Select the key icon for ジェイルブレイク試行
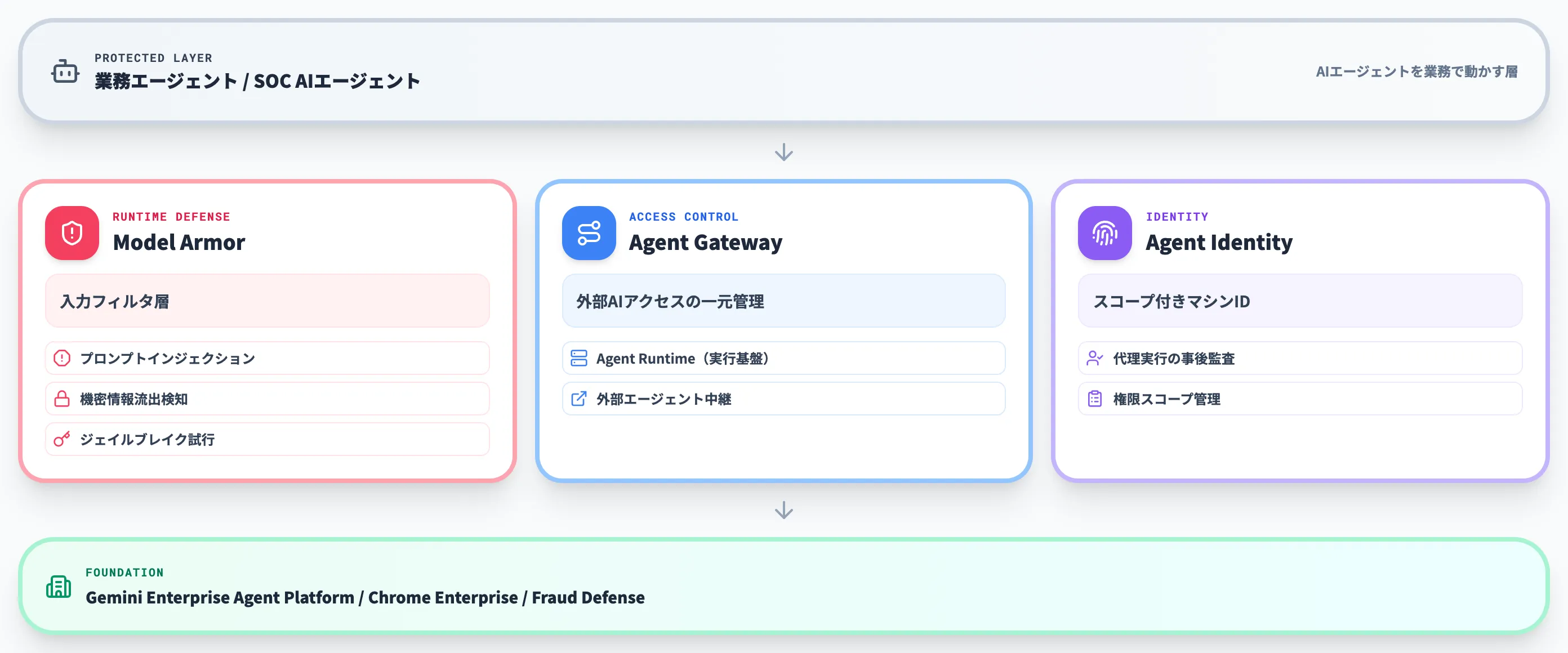 coord(61,440)
